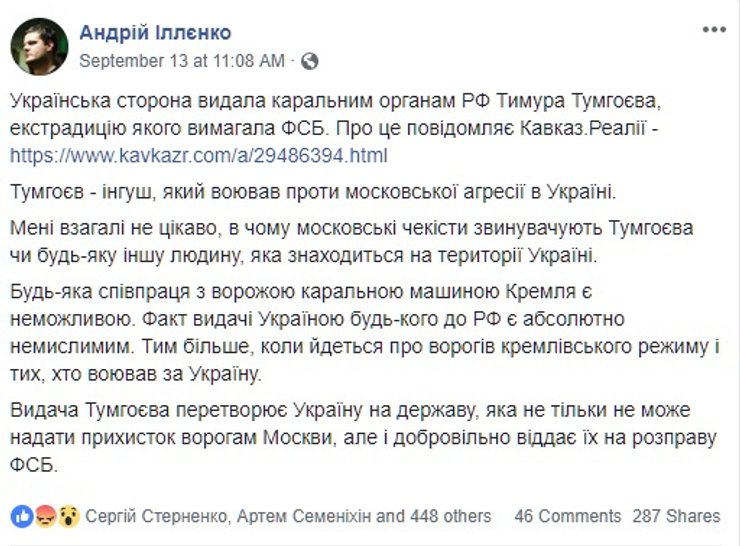
Task: Open the post timestamp September 13 link
Action: pos(181,60)
